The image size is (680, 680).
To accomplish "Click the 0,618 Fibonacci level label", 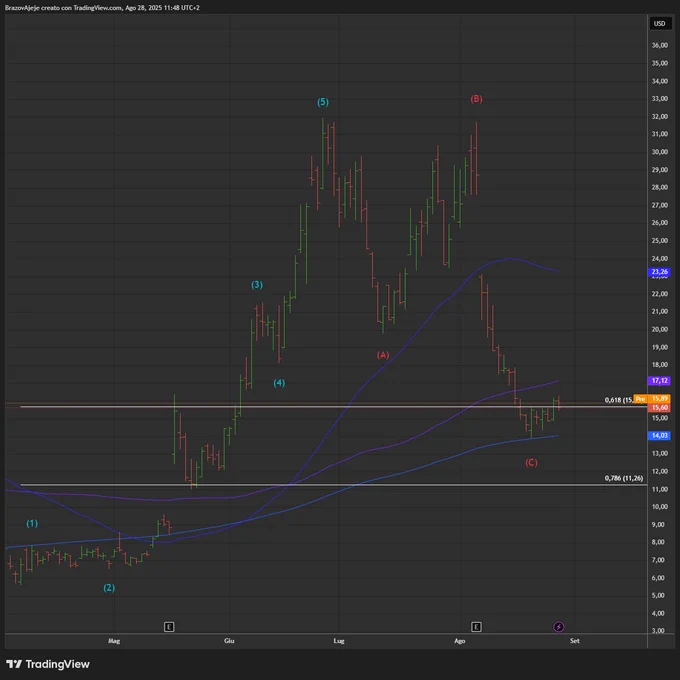I will (x=619, y=400).
